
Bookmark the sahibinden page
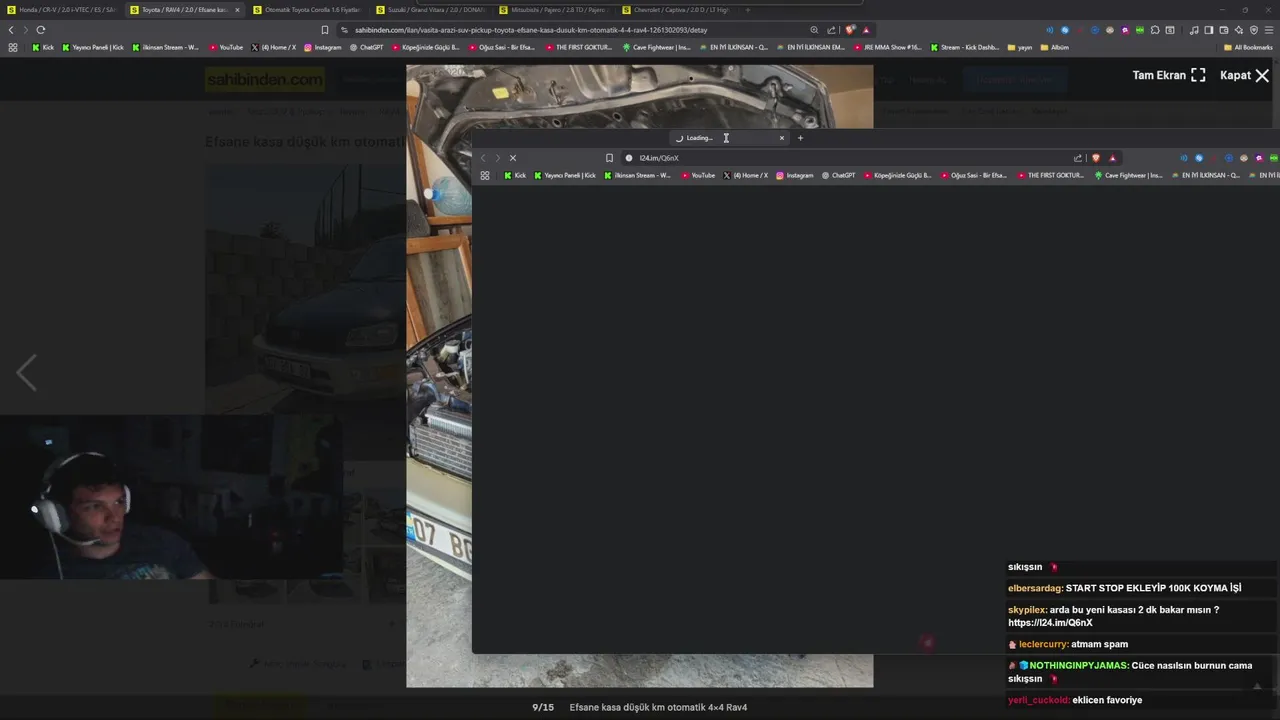click(325, 30)
